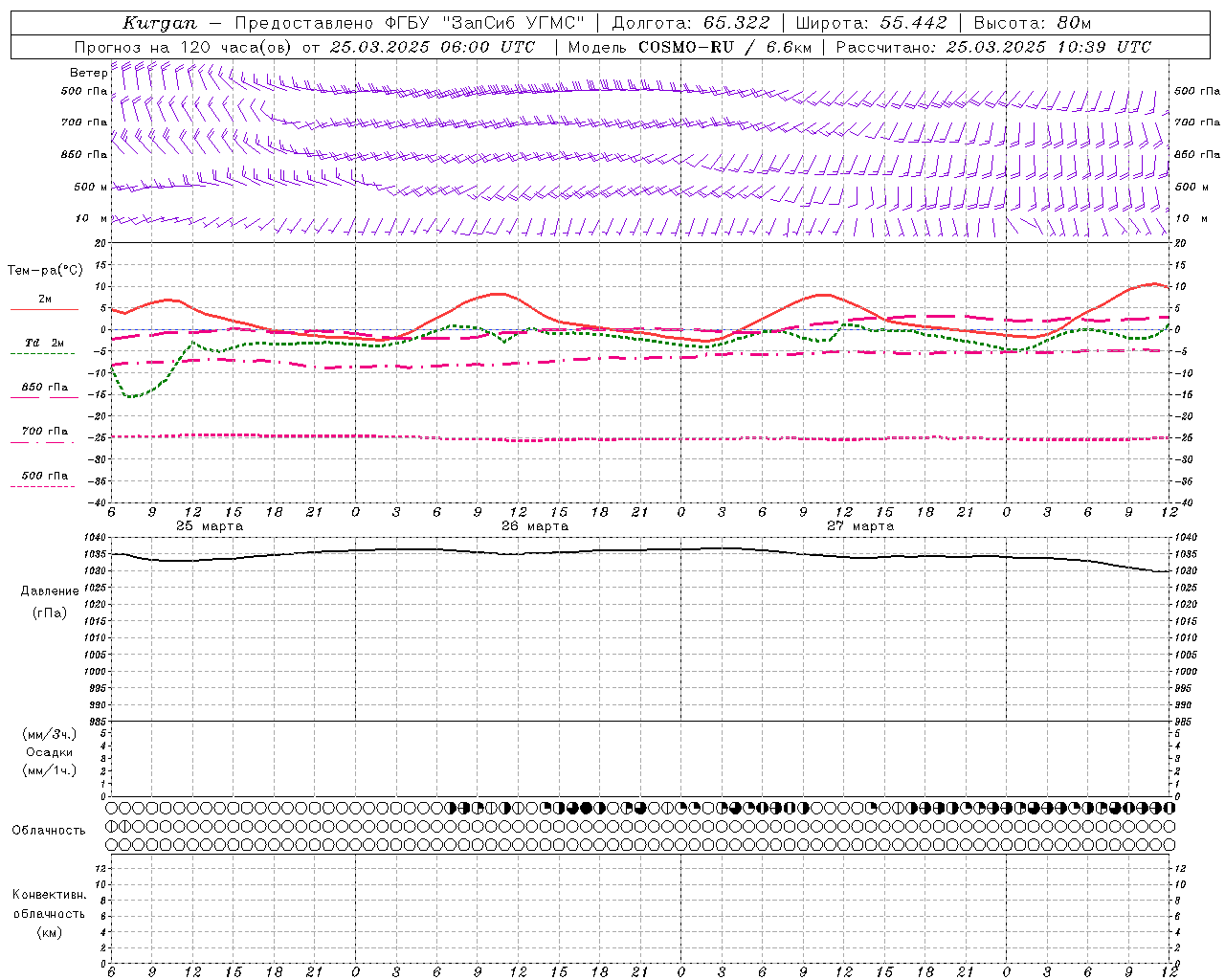The height and width of the screenshot is (980, 1225).
Task: Click "1040" on left pressure axis
Action: click(97, 537)
